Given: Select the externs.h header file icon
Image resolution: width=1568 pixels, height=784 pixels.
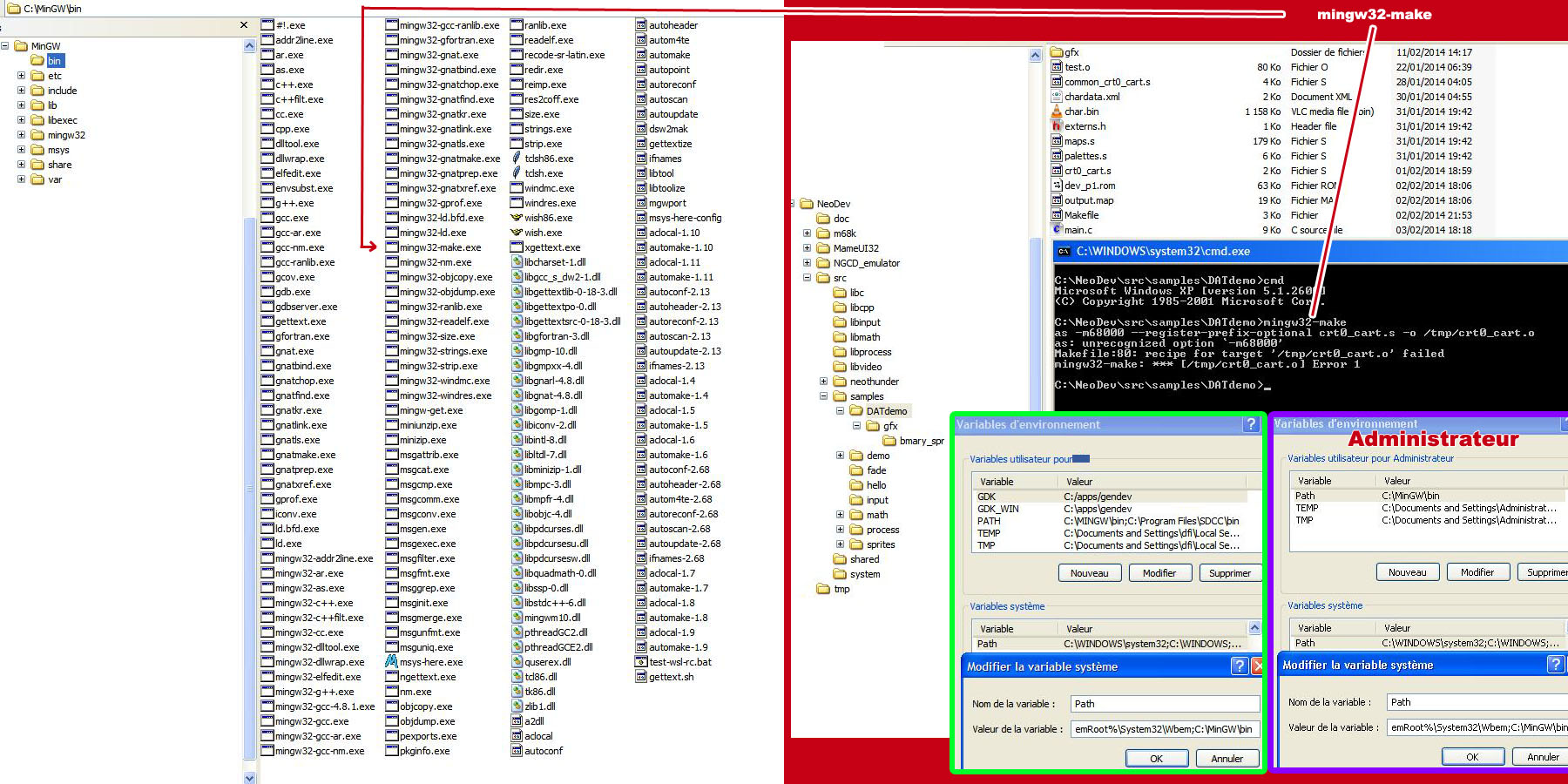Looking at the screenshot, I should [x=1057, y=126].
